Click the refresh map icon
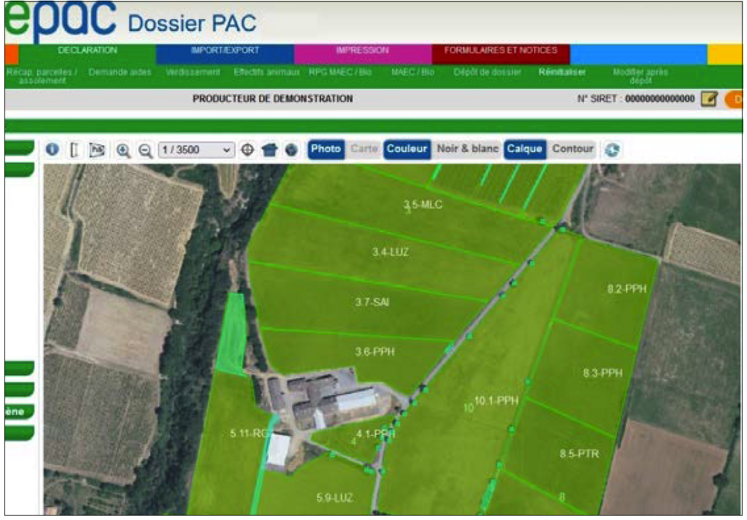This screenshot has width=747, height=520. [612, 150]
